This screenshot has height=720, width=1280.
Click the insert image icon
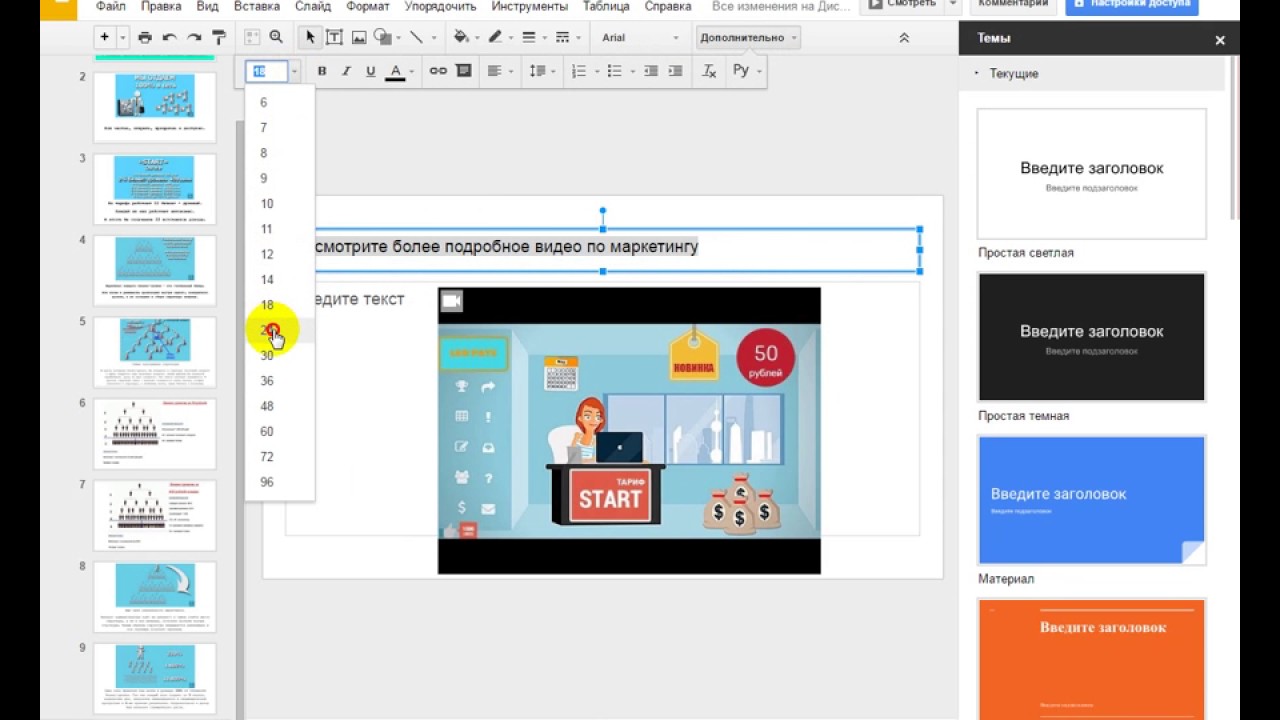pyautogui.click(x=359, y=38)
